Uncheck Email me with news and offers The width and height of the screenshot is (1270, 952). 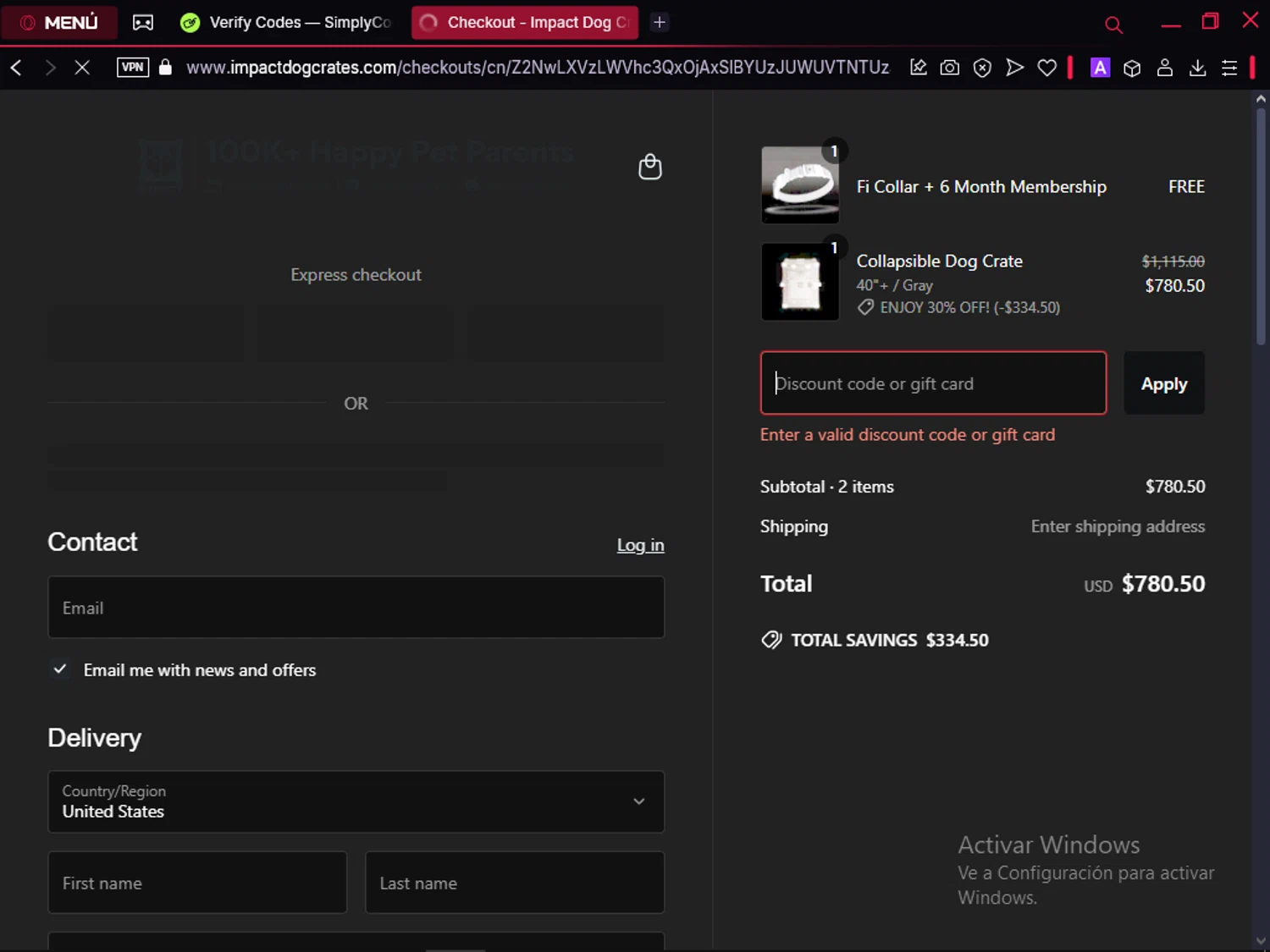click(60, 669)
